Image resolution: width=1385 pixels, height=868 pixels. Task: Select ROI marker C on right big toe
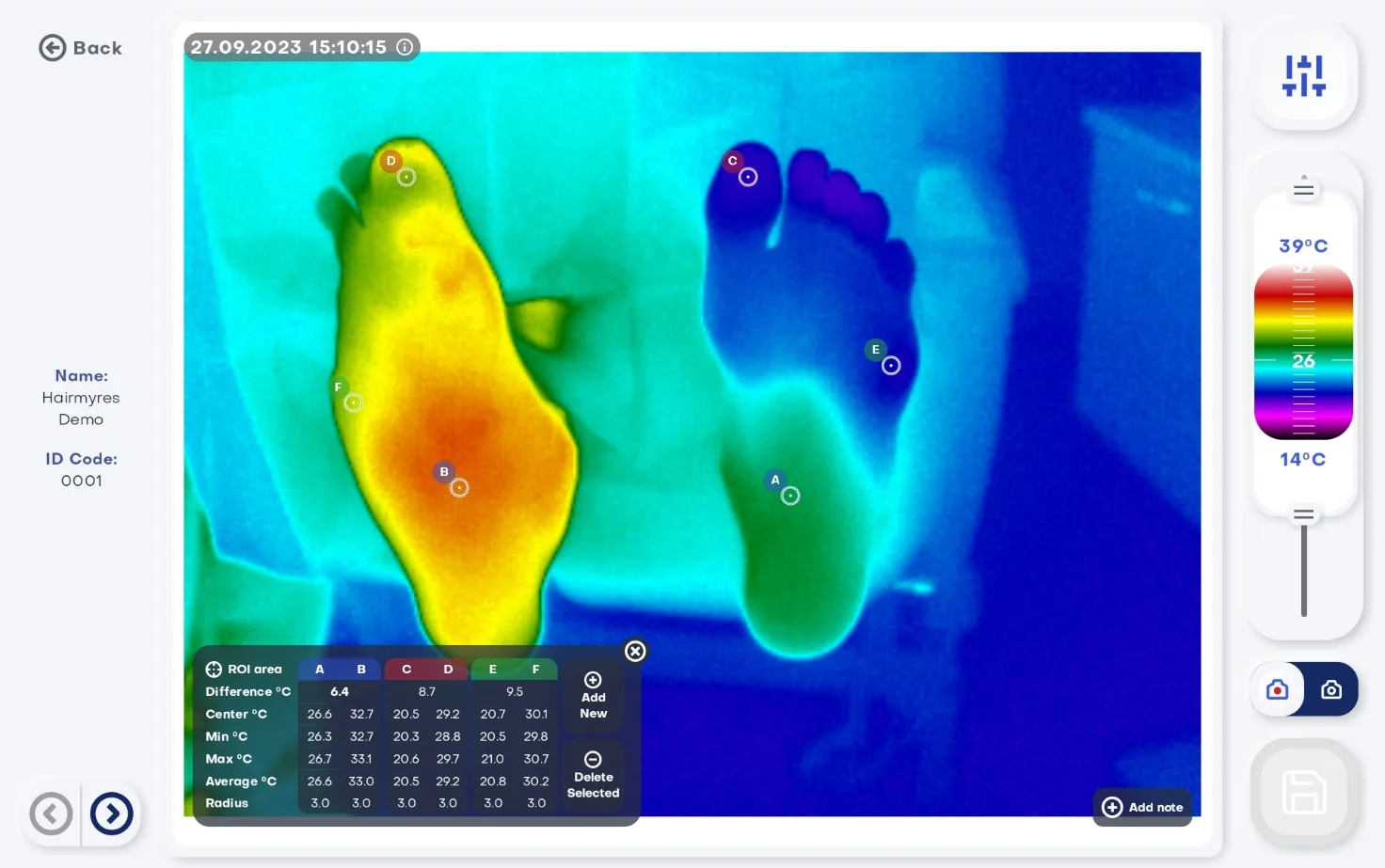click(748, 177)
